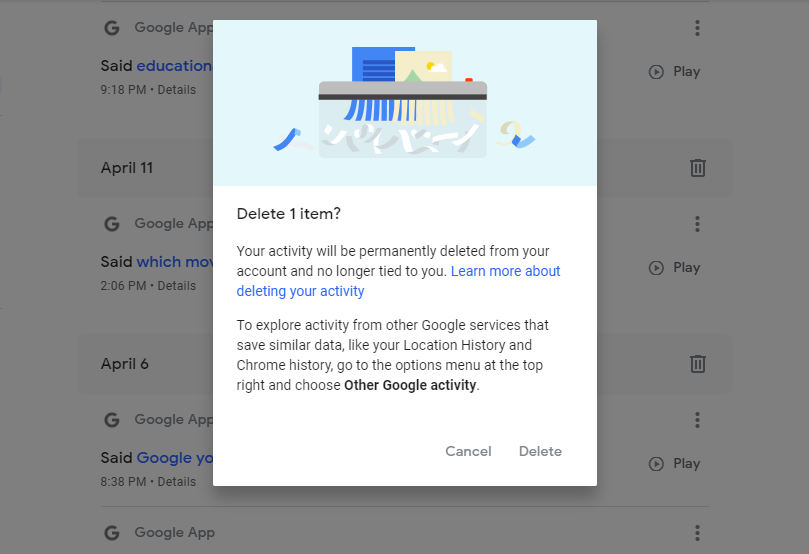Open Details for the 8:38 PM activity
The width and height of the screenshot is (809, 554).
(176, 482)
